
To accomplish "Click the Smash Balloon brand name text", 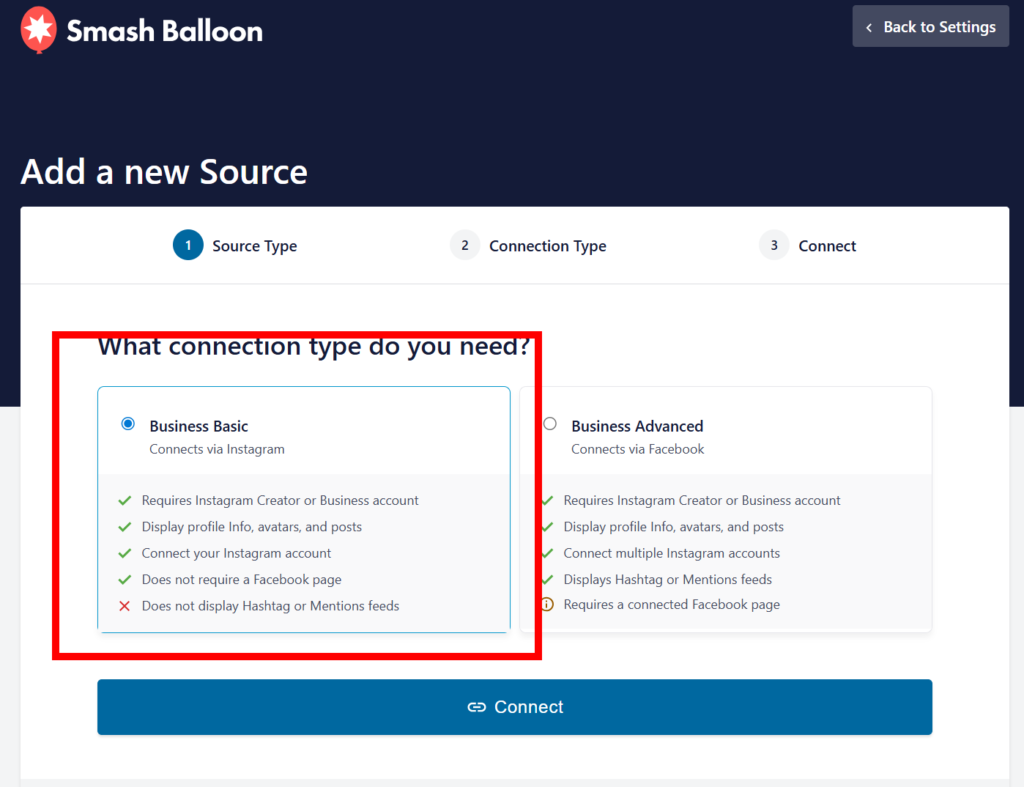I will pyautogui.click(x=165, y=30).
